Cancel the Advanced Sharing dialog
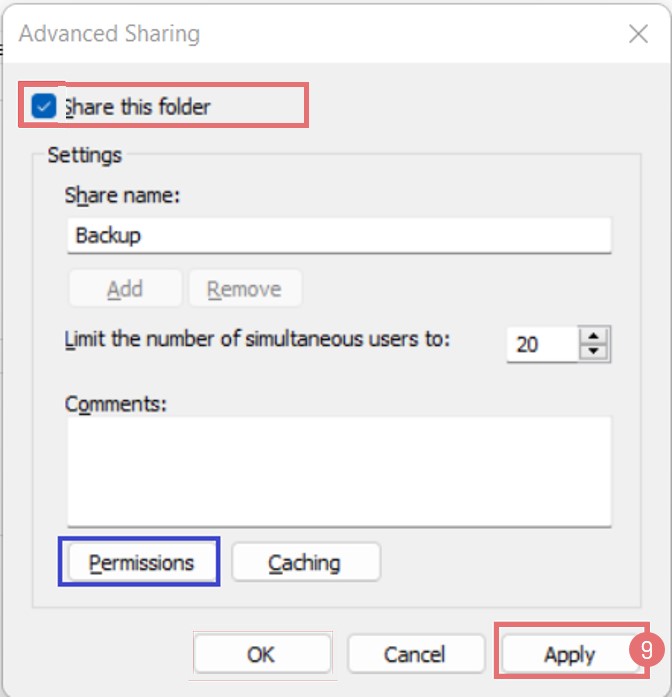The height and width of the screenshot is (697, 672). 414,655
